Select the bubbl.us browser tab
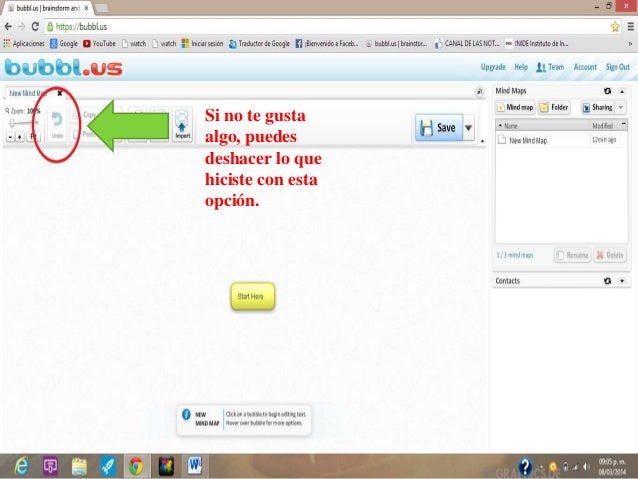Screen dimensions: 638x479 click(x=48, y=8)
